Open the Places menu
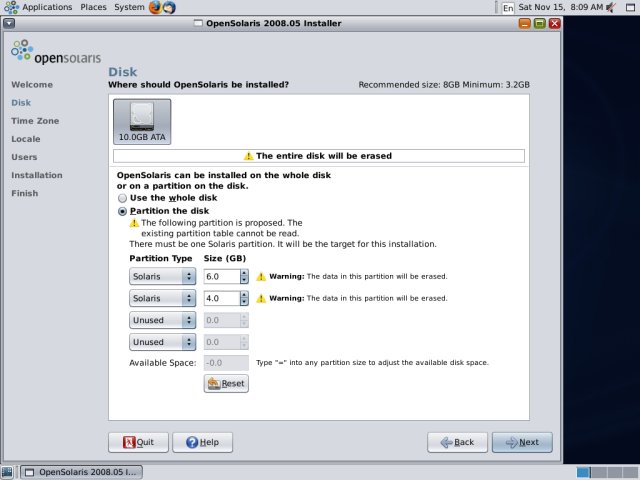The height and width of the screenshot is (480, 640). pos(93,7)
